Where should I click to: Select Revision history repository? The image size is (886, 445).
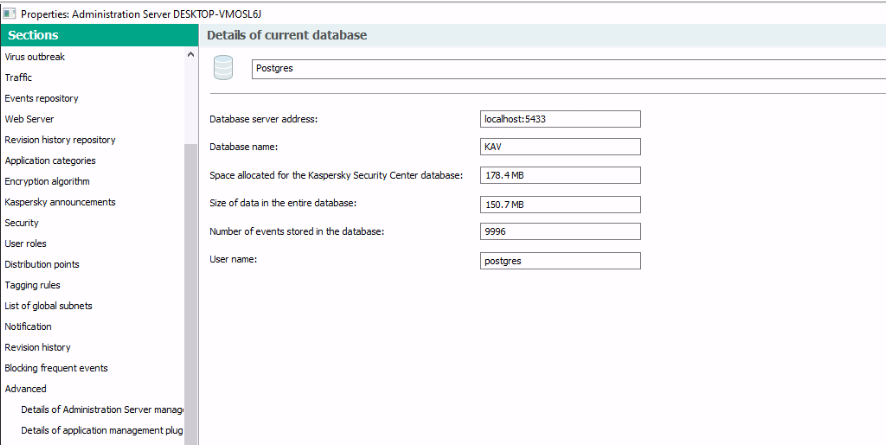pos(60,139)
